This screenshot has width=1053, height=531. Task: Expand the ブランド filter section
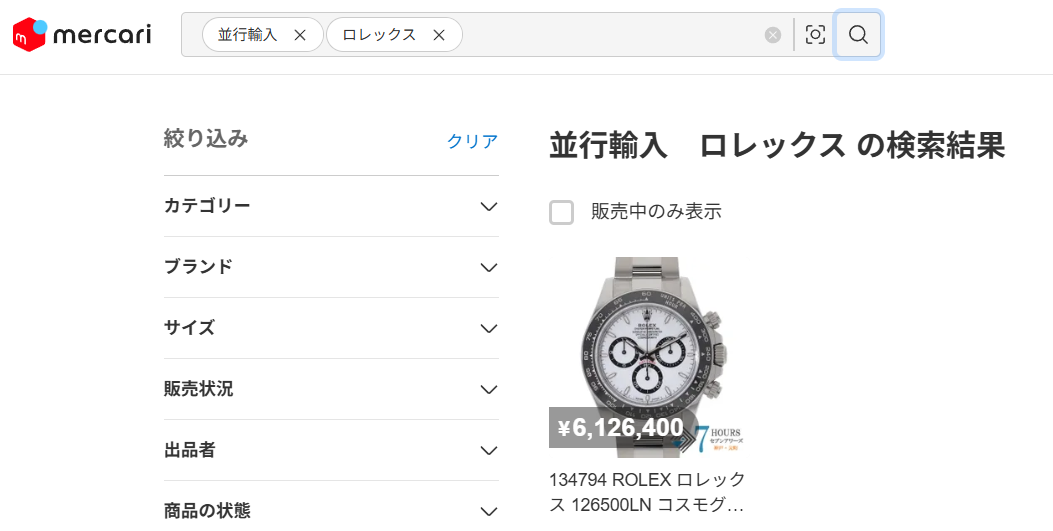tap(488, 267)
